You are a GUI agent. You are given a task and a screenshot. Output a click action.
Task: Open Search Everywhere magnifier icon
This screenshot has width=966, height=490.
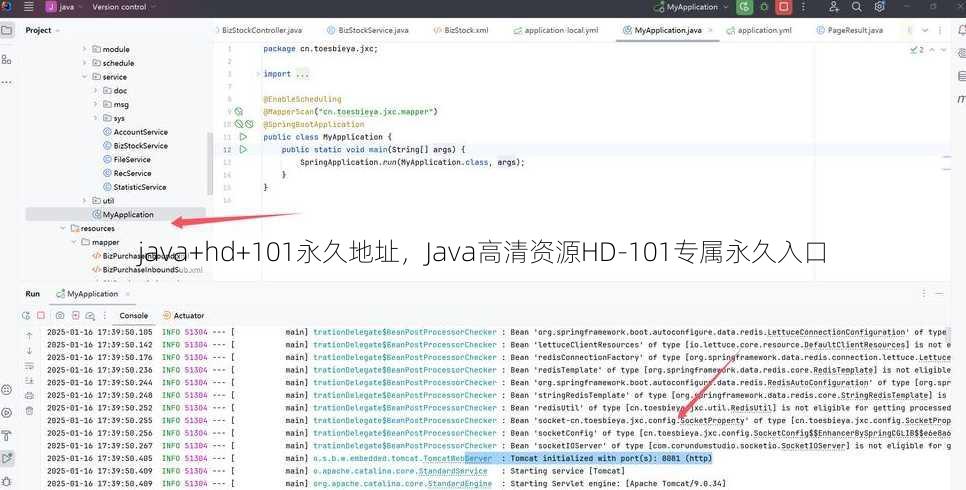pyautogui.click(x=856, y=7)
